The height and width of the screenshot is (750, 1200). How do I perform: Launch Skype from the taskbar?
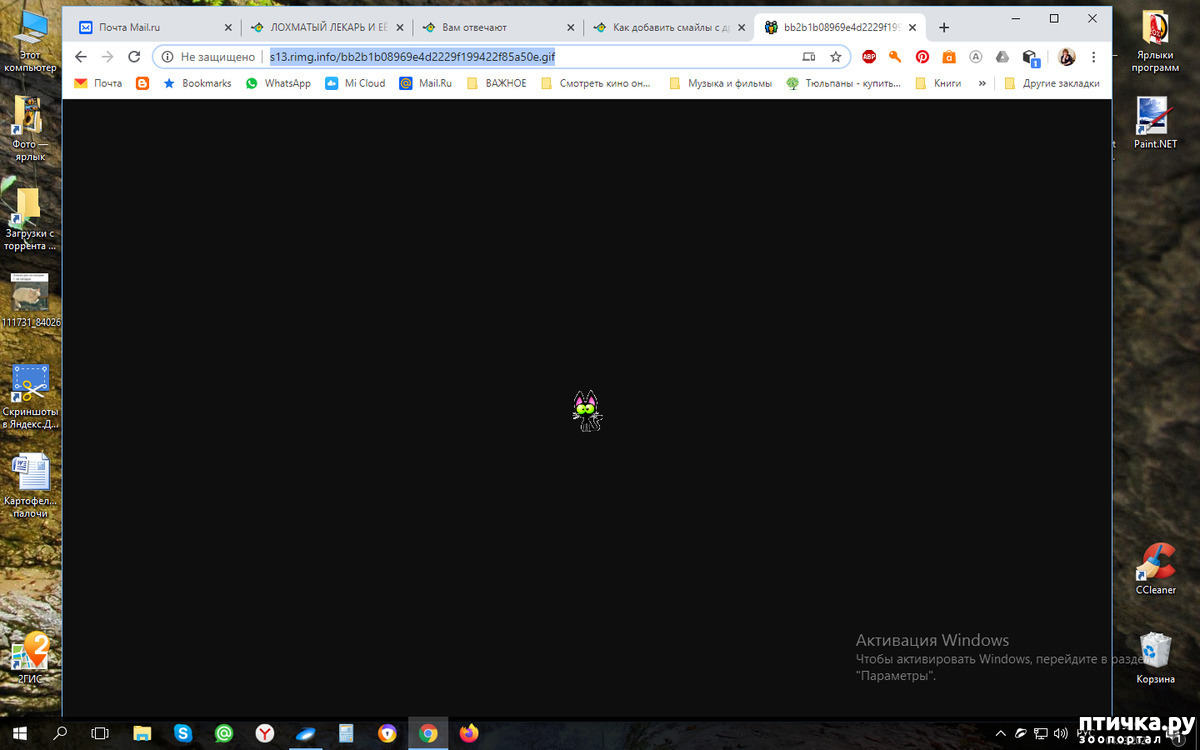[182, 733]
